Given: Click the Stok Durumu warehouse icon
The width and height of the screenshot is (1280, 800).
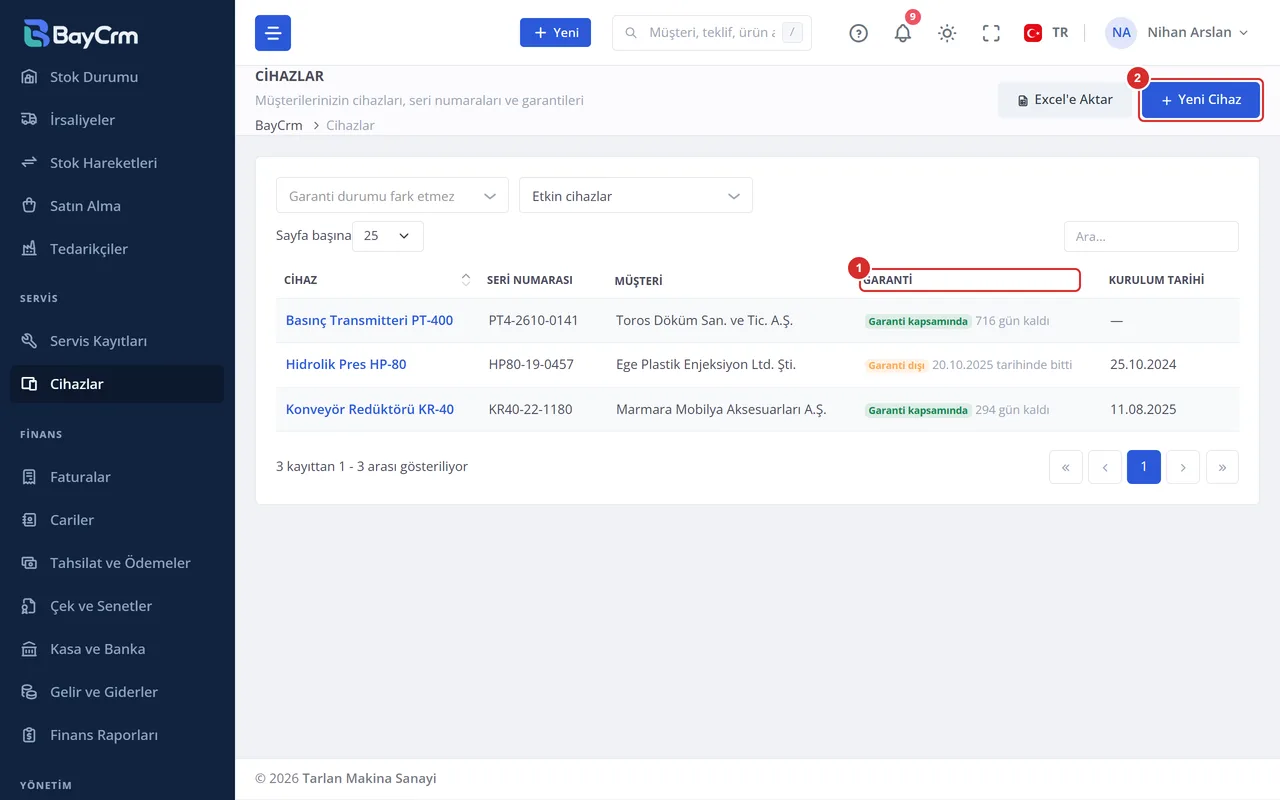Looking at the screenshot, I should coord(30,77).
